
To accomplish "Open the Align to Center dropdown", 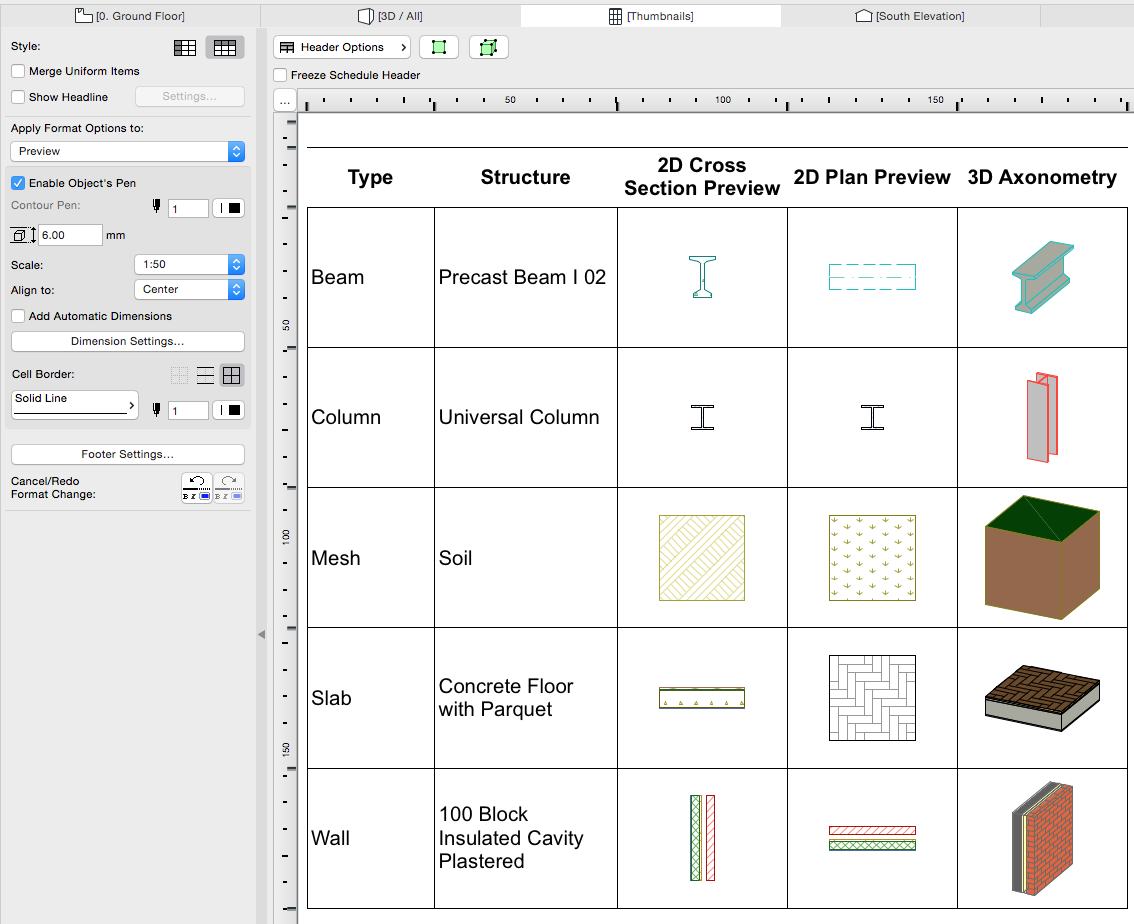I will click(x=189, y=289).
